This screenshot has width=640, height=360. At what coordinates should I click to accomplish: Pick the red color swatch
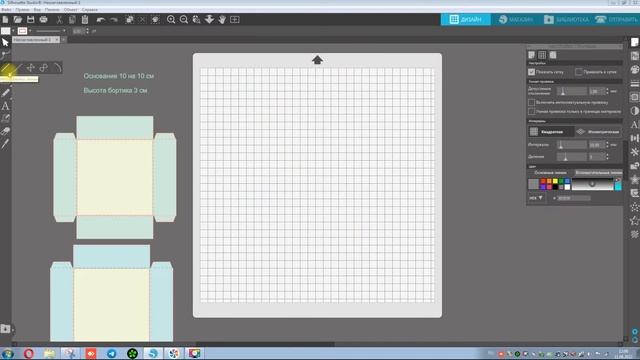point(543,181)
